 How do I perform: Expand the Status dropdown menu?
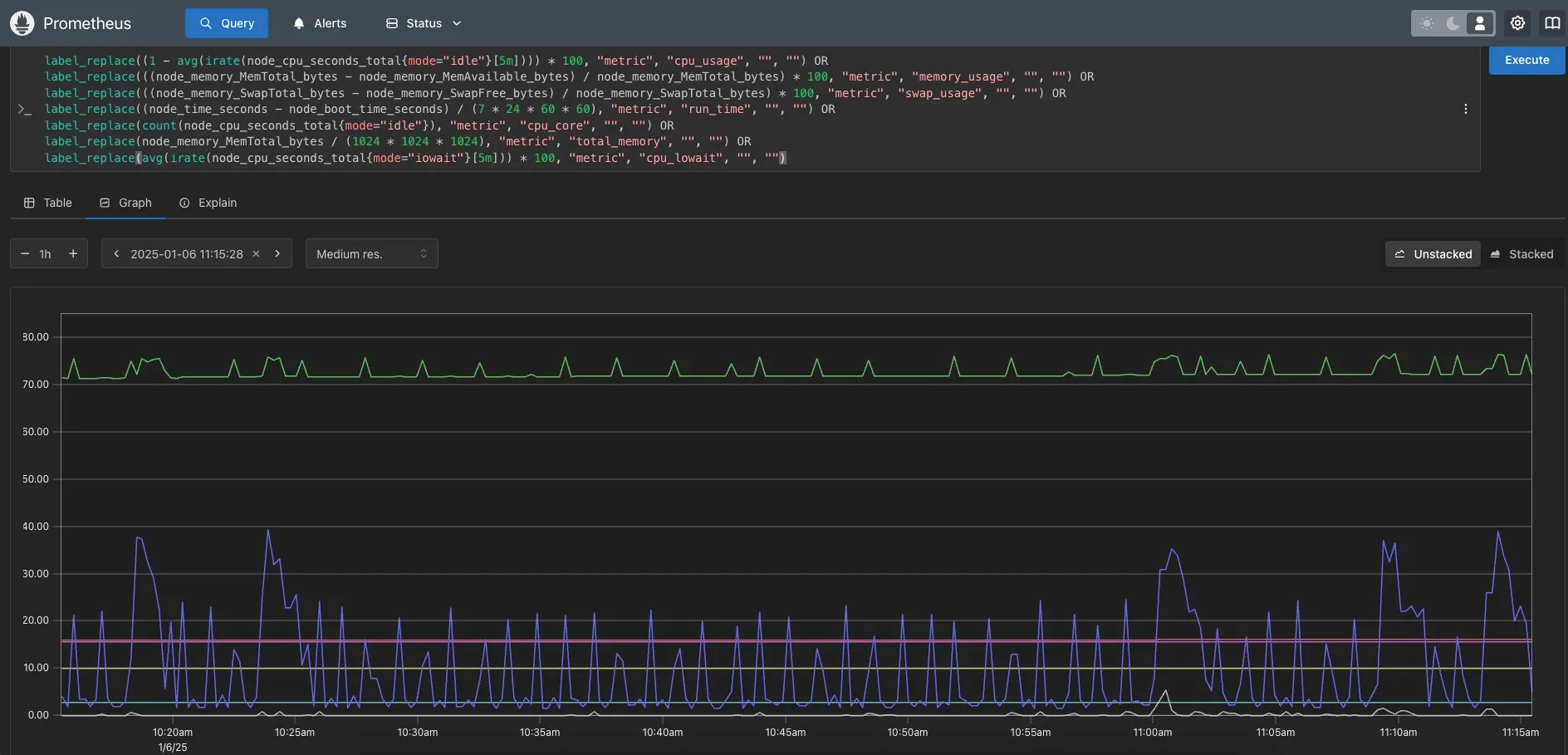[x=424, y=23]
